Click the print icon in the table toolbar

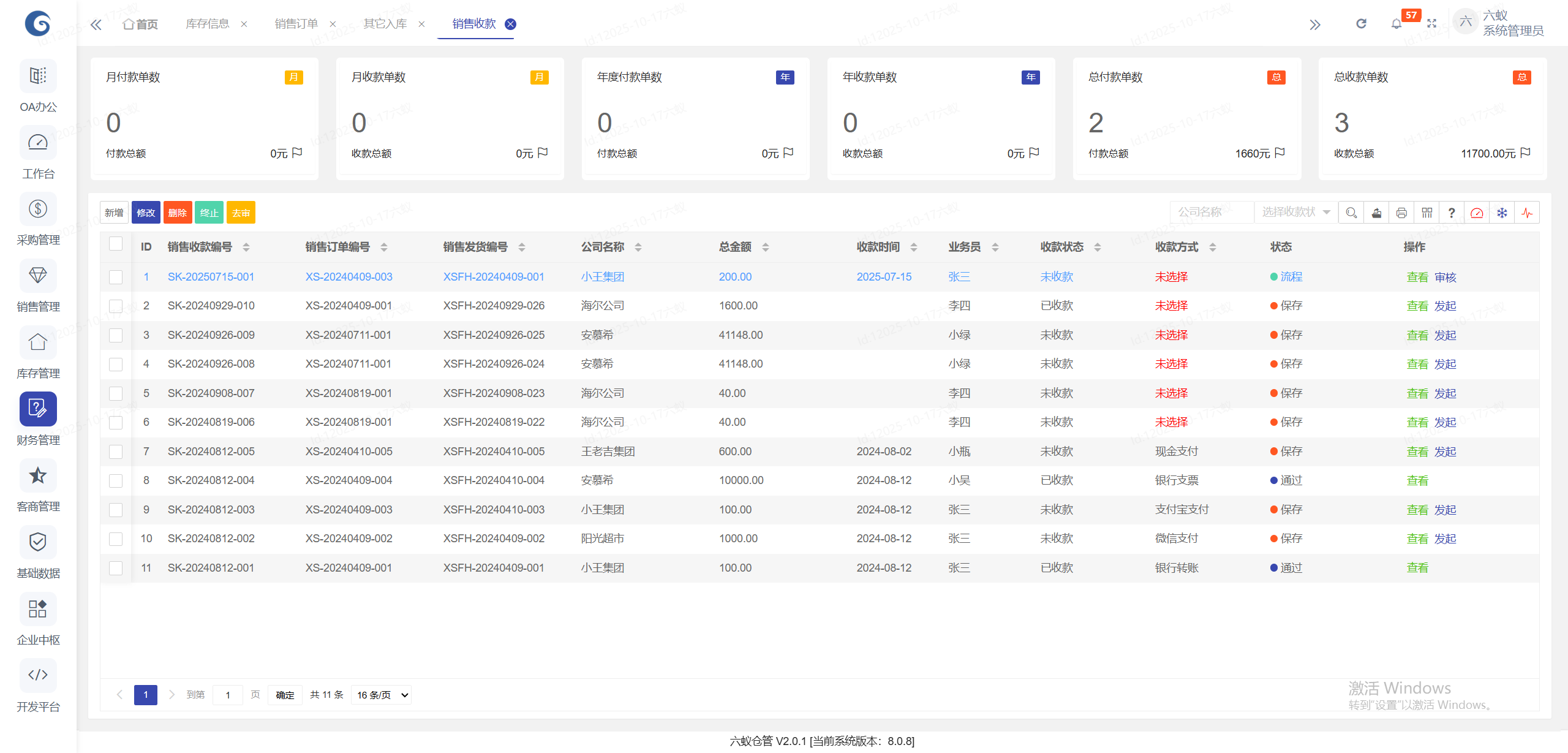tap(1401, 213)
